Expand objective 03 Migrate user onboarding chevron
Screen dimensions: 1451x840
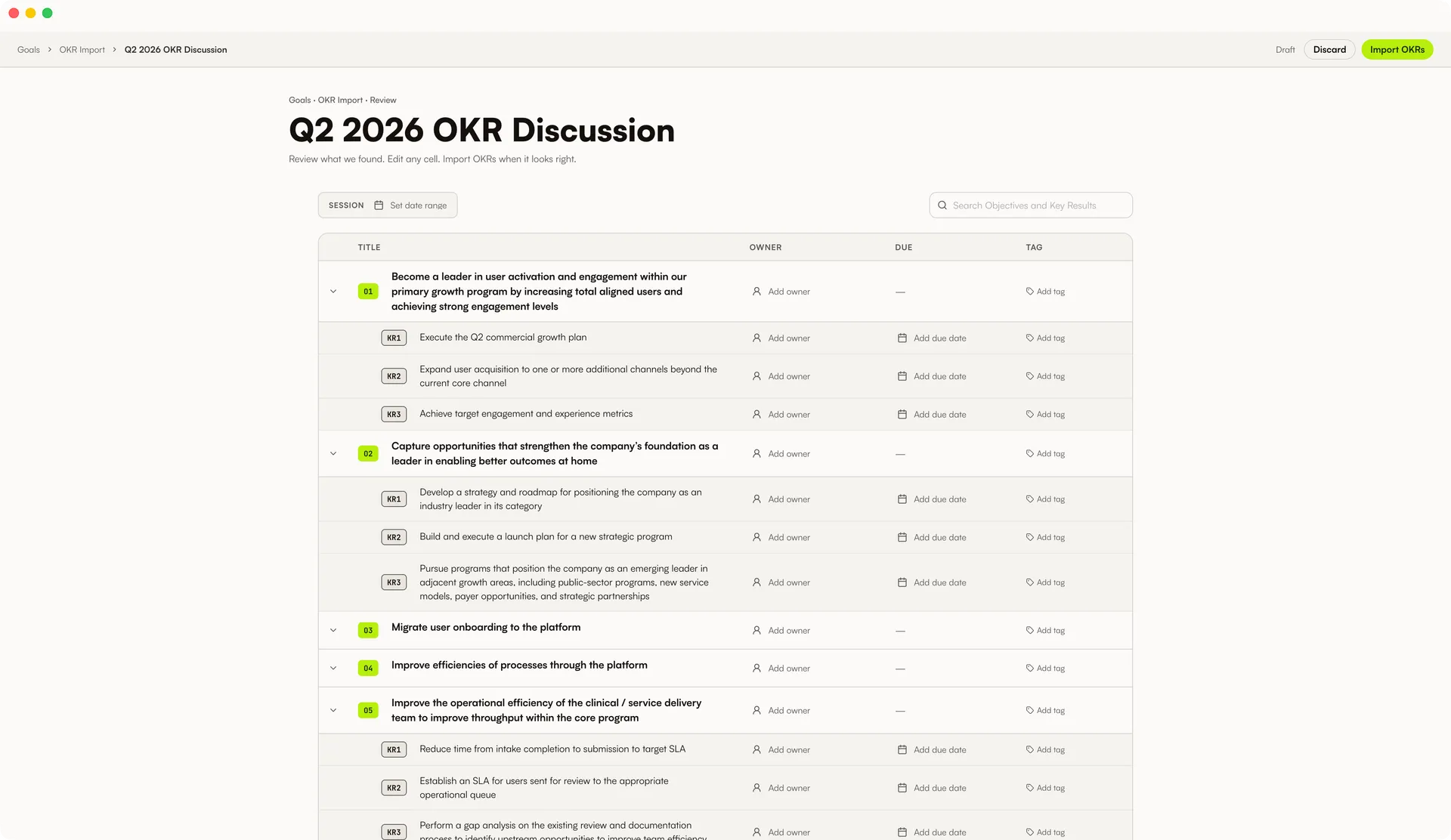(333, 631)
